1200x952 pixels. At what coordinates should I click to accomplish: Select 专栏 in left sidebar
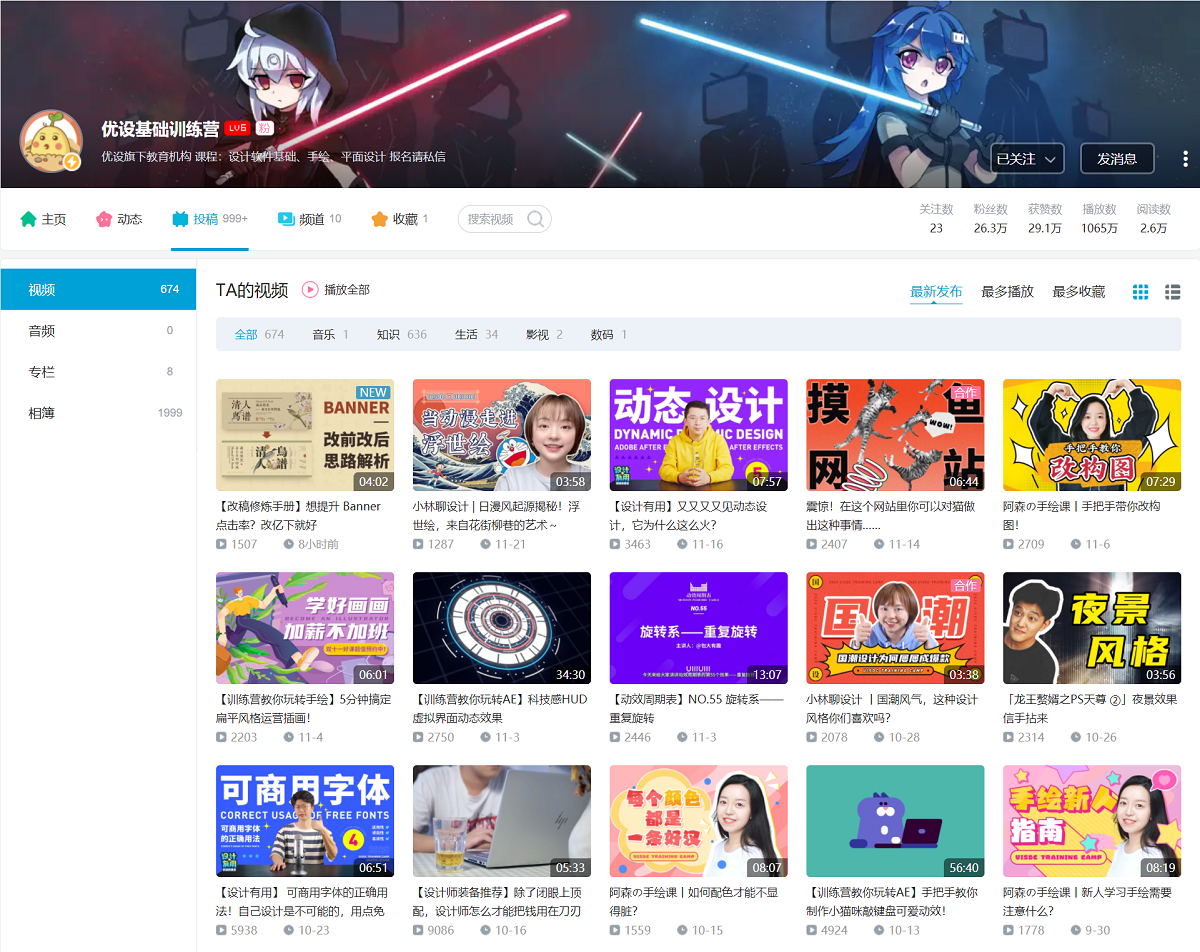pos(98,371)
